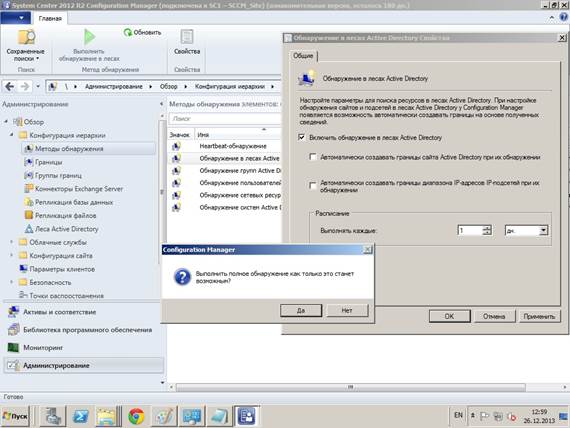Open Help question mark icon
570x428 pixels.
pyautogui.click(x=564, y=17)
